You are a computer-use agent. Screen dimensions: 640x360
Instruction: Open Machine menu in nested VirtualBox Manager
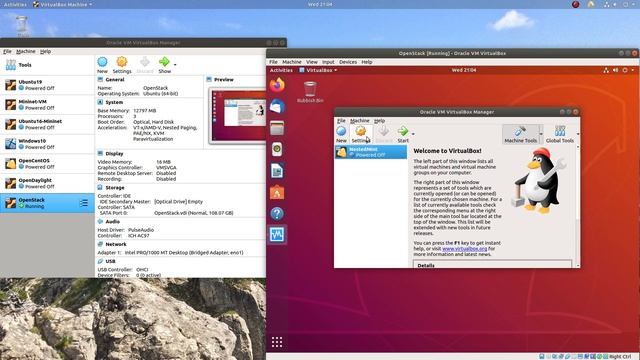(x=360, y=121)
